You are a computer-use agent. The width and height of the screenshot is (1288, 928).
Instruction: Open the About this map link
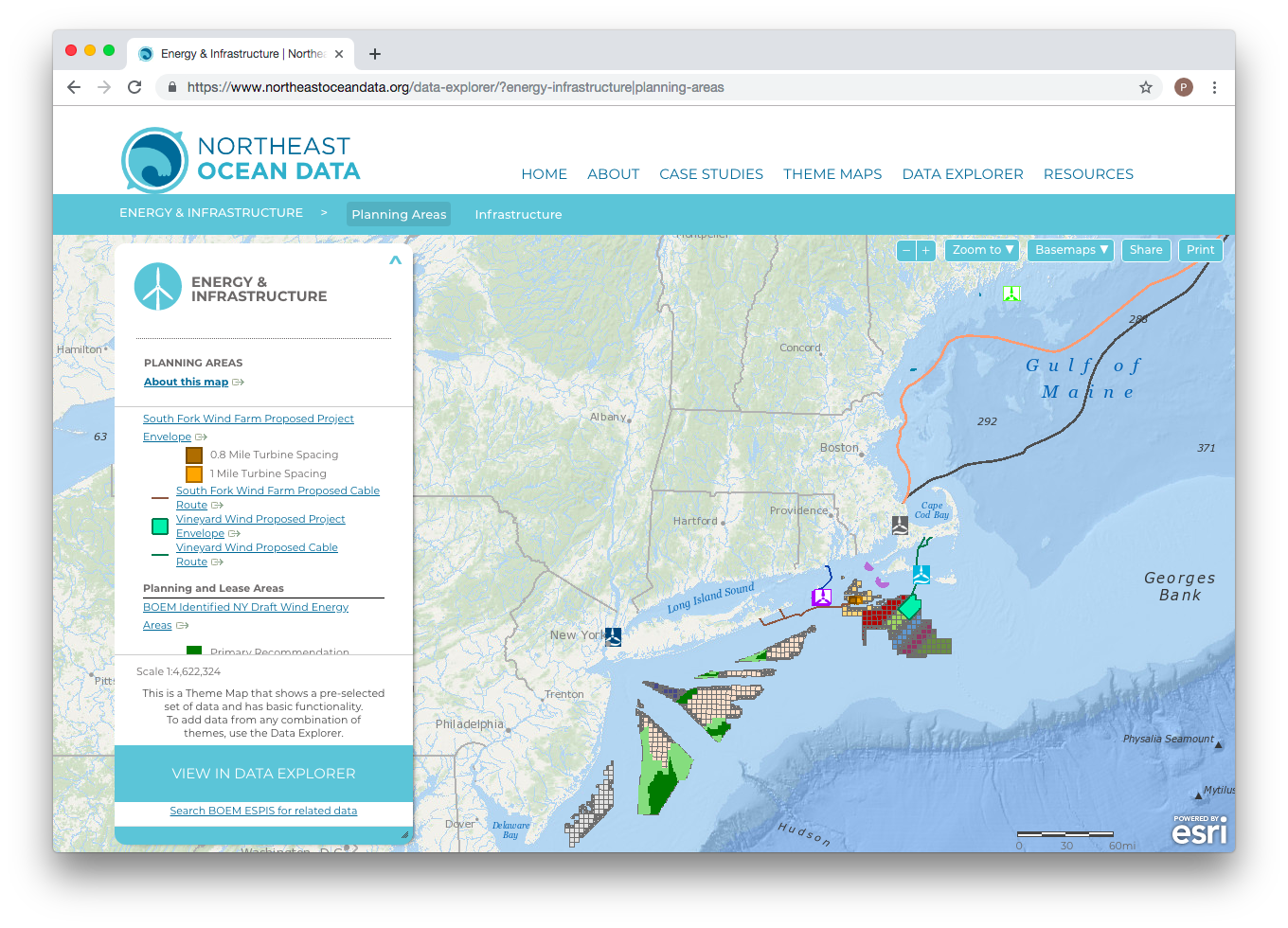tap(186, 382)
